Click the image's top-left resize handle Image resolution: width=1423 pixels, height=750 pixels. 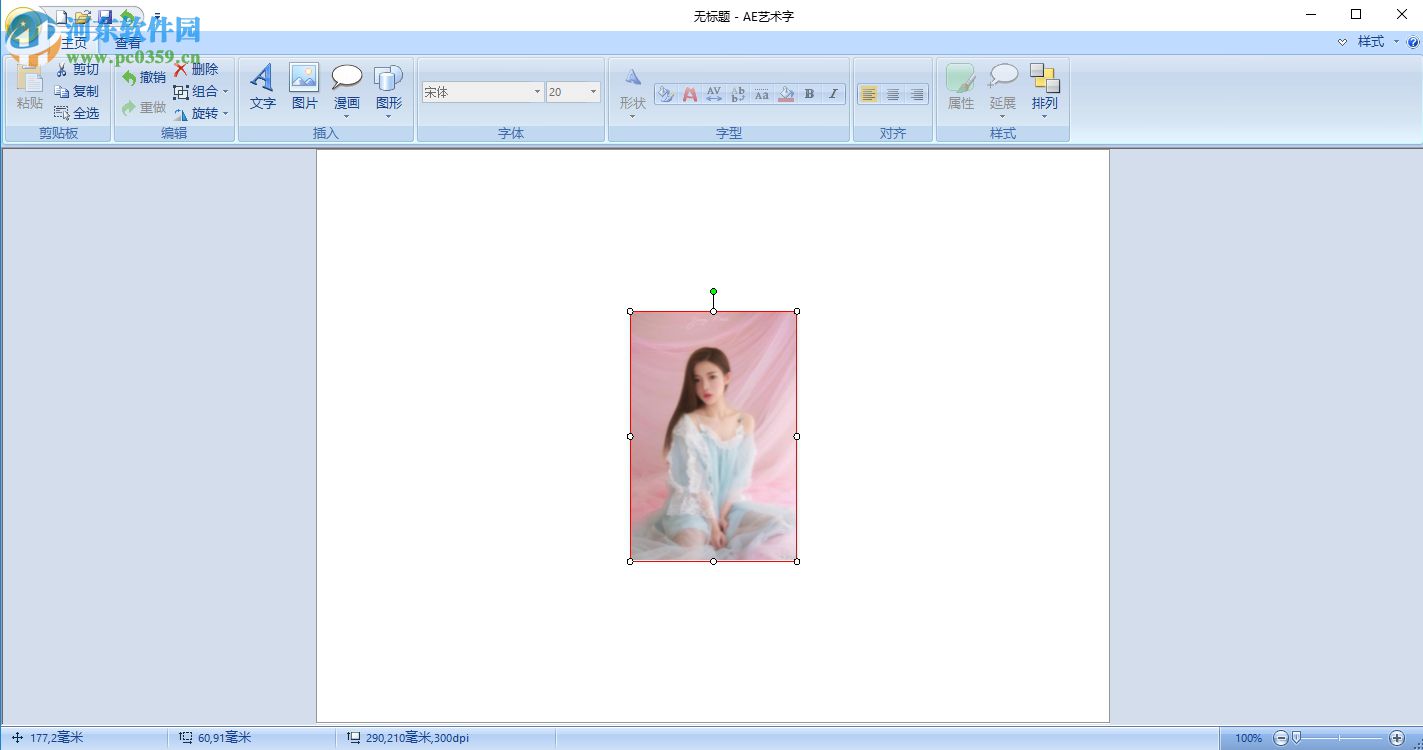point(630,311)
